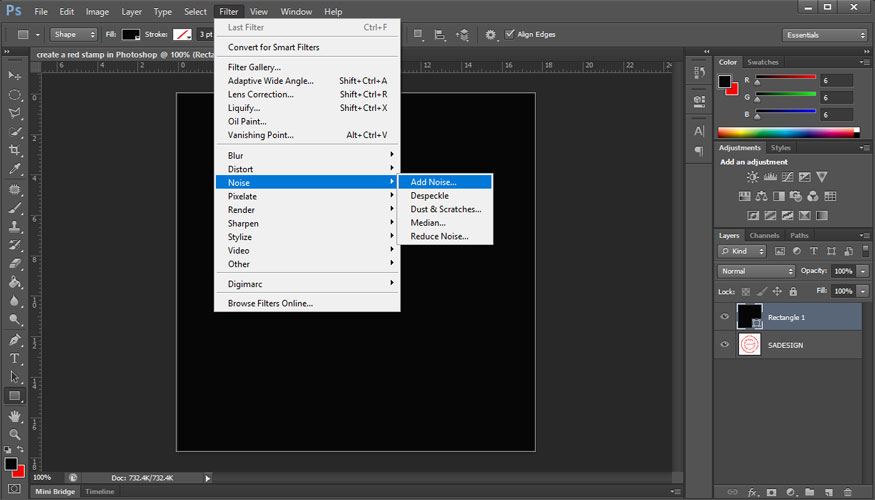875x500 pixels.
Task: Open the Mini Bridge panel
Action: (56, 492)
